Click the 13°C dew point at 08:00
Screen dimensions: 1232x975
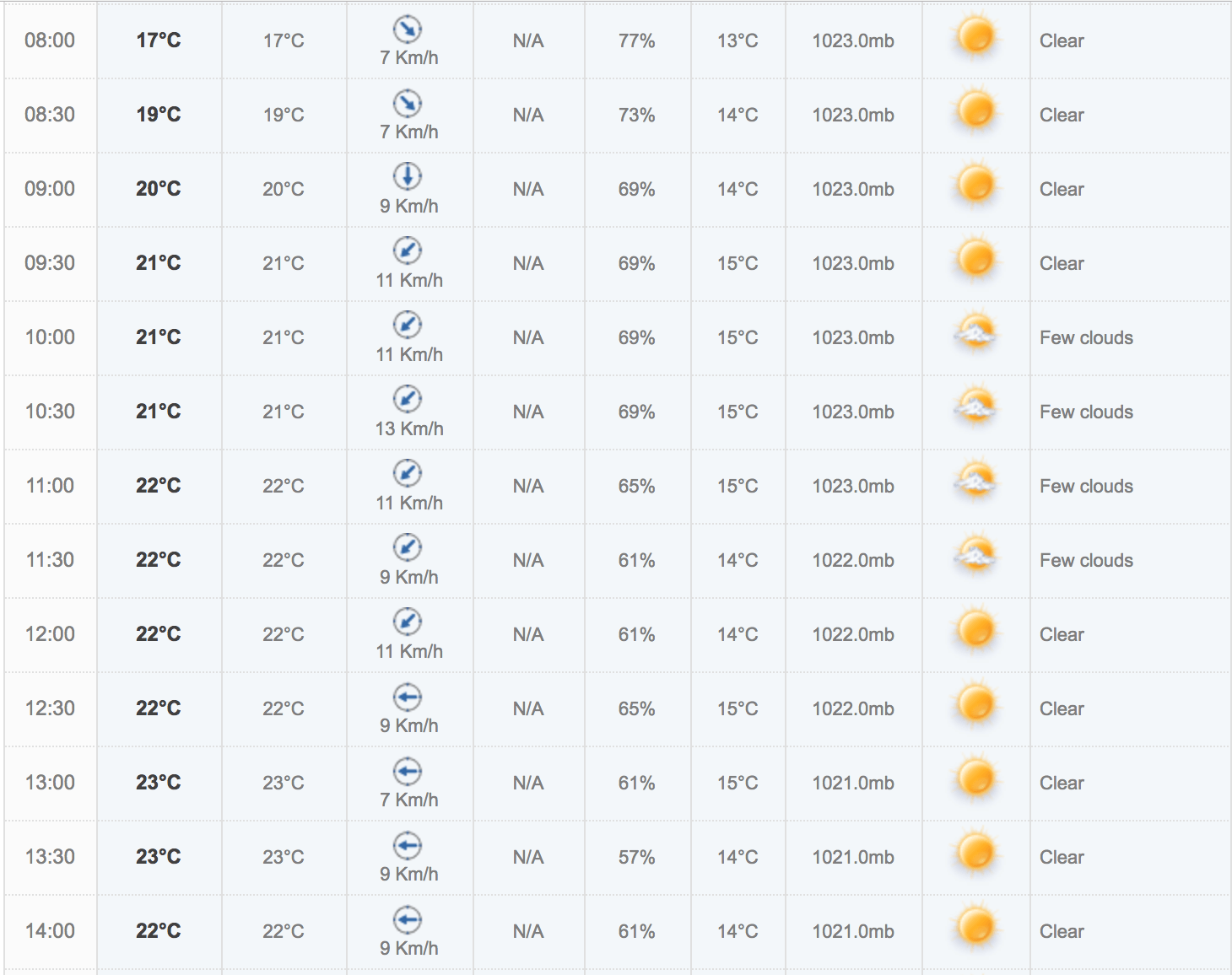[x=738, y=40]
